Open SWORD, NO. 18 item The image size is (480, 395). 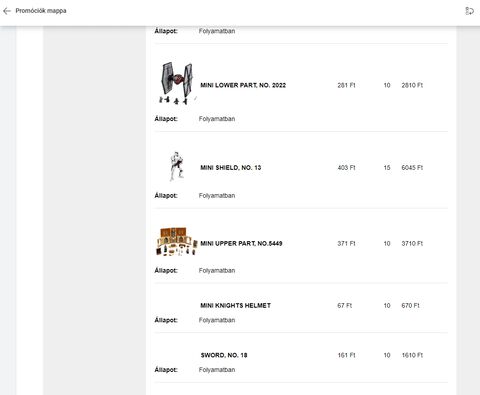(x=224, y=355)
